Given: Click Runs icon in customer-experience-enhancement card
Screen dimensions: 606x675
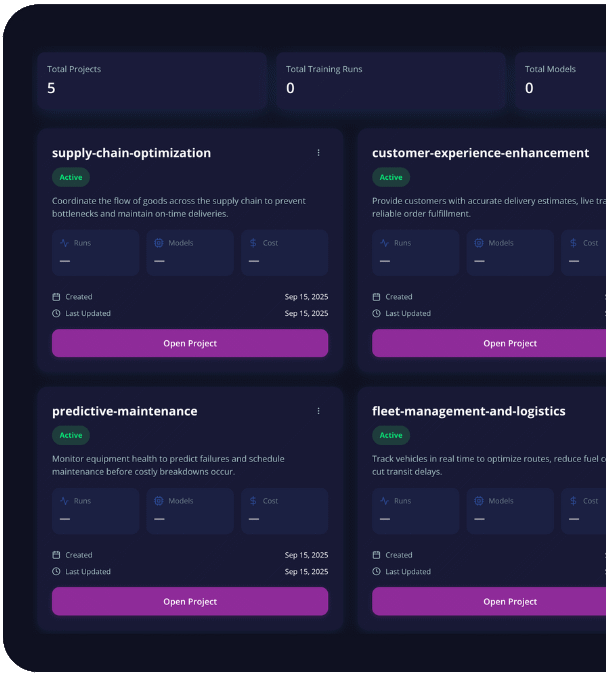Looking at the screenshot, I should tap(384, 243).
